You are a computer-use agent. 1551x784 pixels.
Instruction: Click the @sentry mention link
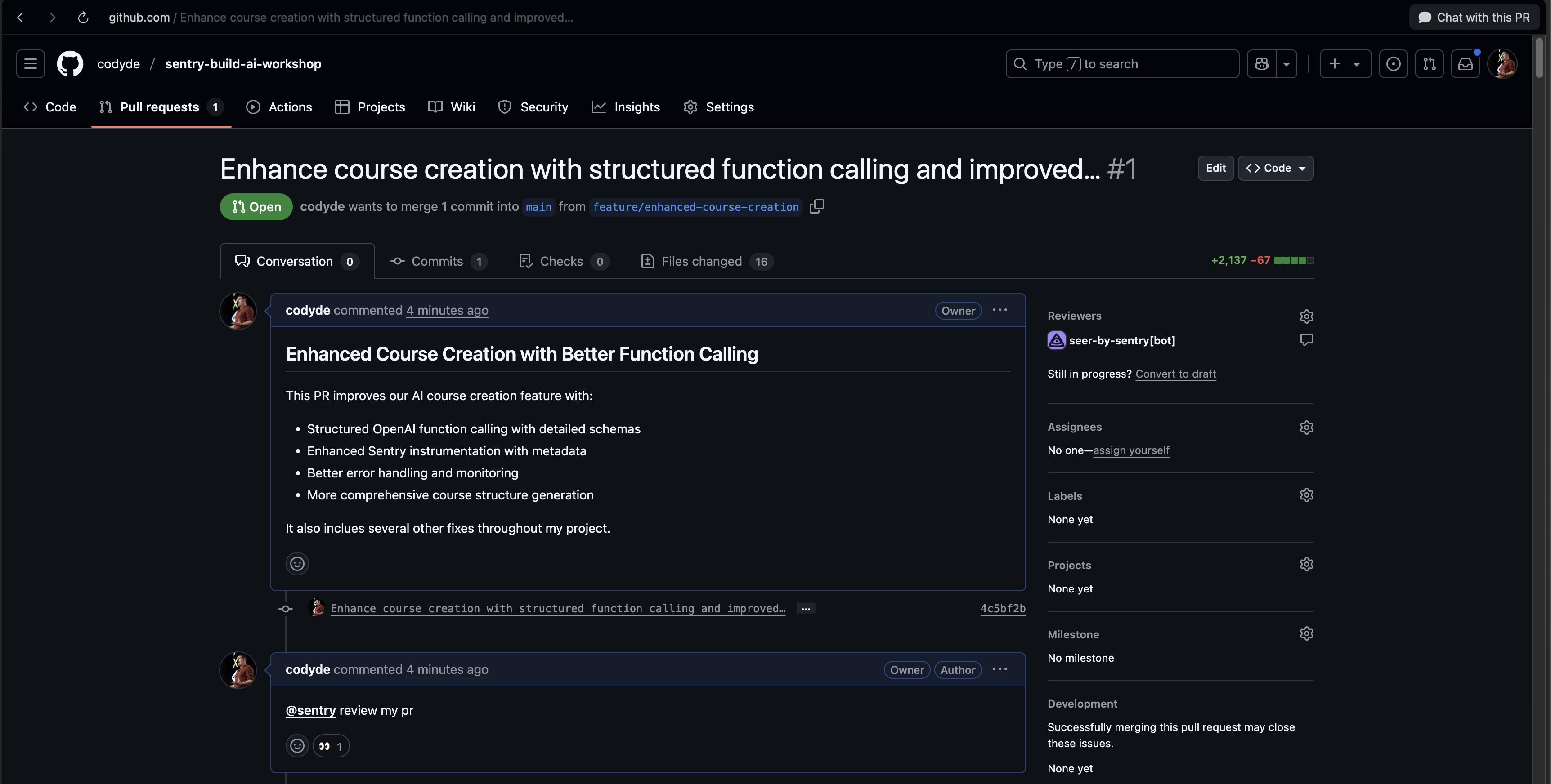pos(310,711)
